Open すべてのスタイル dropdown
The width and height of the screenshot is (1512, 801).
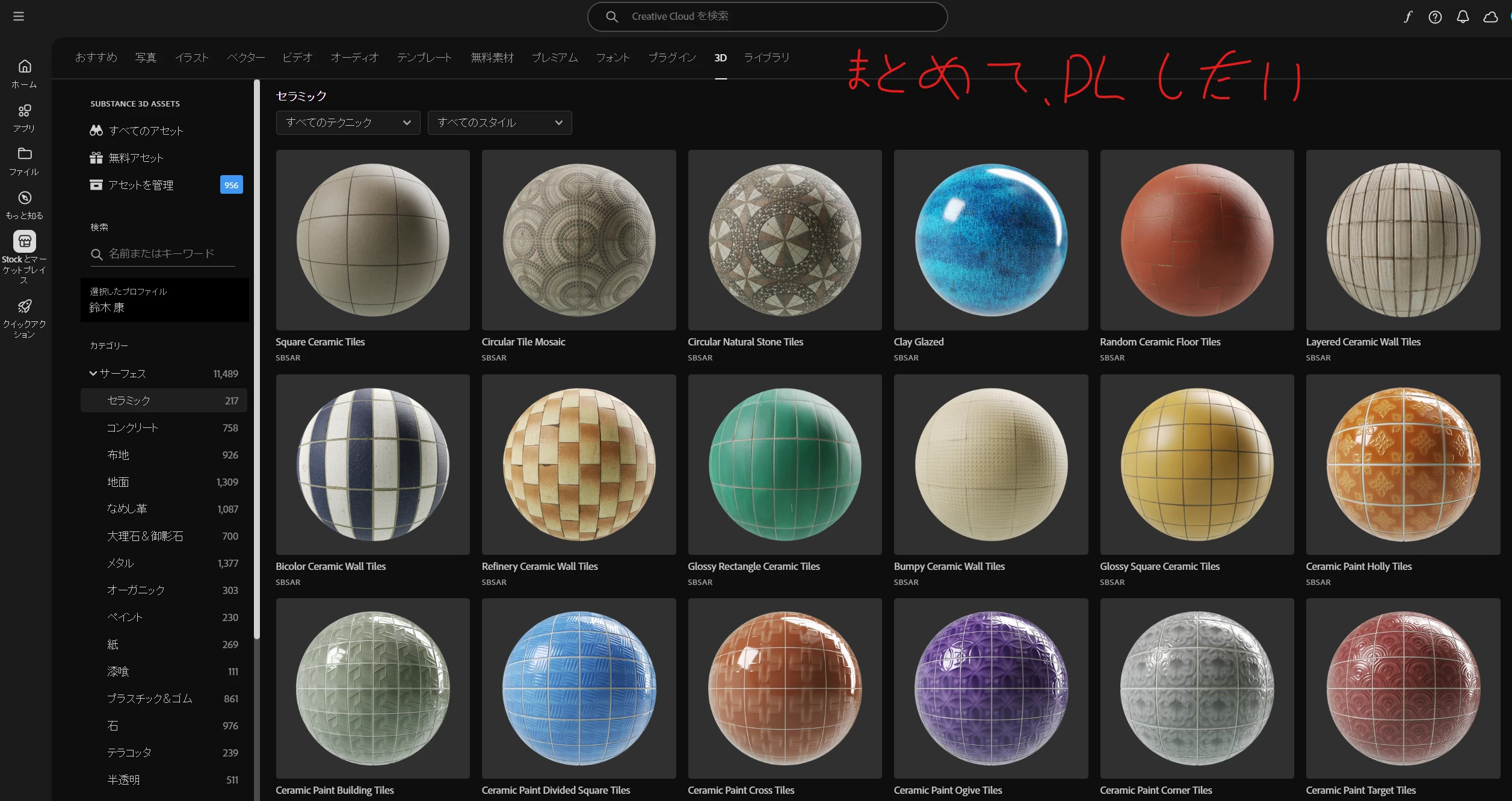pyautogui.click(x=499, y=123)
